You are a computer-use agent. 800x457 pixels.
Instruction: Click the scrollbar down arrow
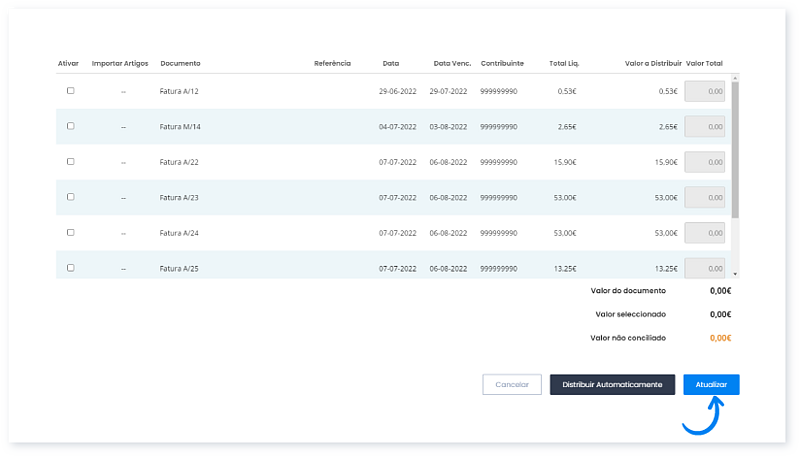point(735,273)
